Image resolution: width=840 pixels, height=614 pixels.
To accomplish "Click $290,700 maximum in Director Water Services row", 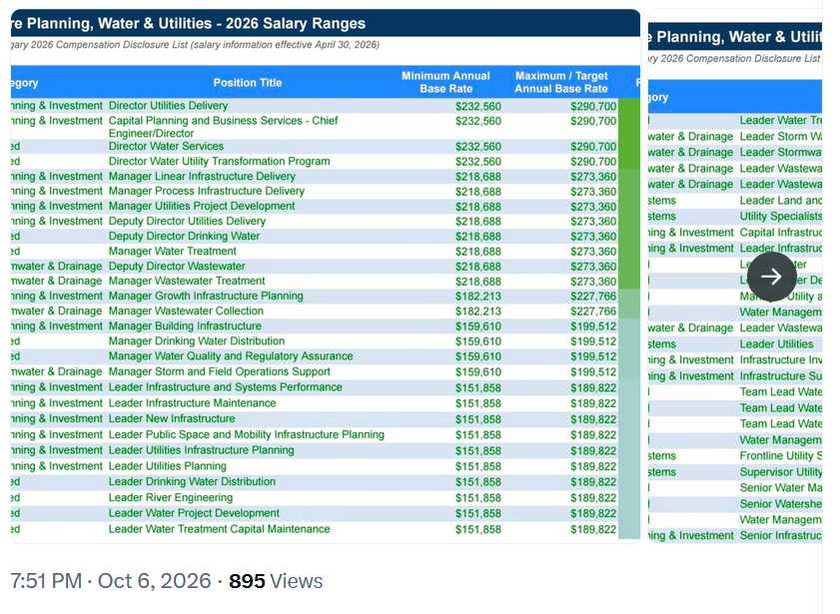I will pos(593,146).
